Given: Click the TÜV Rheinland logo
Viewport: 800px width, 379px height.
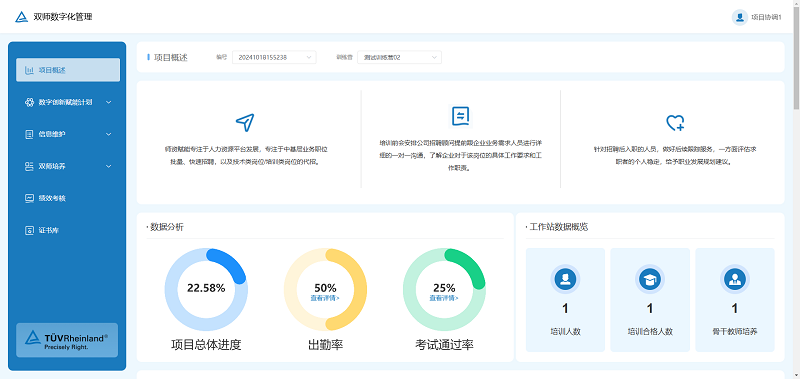Looking at the screenshot, I should [x=67, y=340].
